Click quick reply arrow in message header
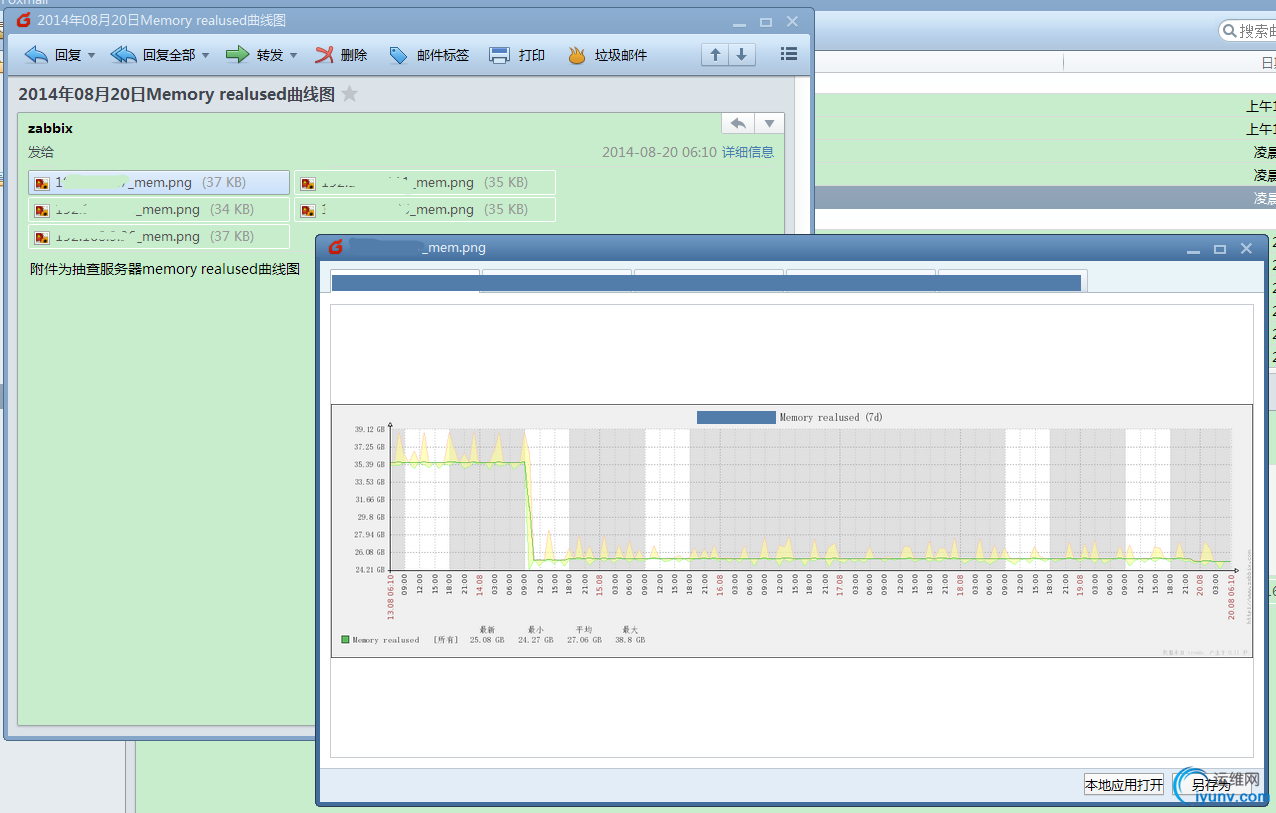Viewport: 1276px width, 813px height. coord(738,123)
